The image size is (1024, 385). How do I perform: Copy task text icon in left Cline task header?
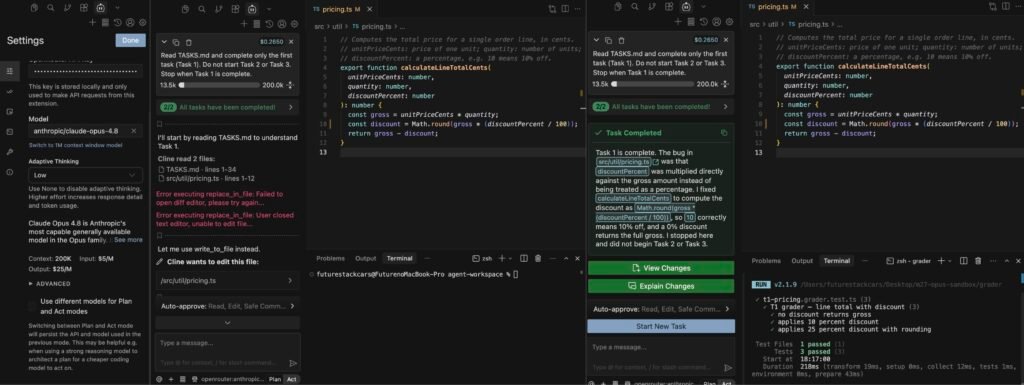[176, 41]
